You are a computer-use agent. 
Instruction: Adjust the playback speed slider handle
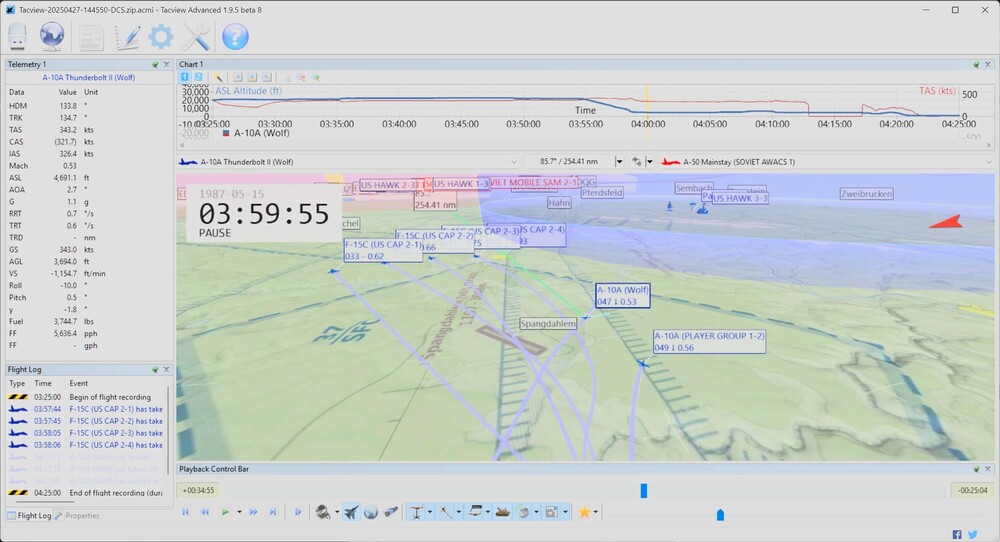(x=720, y=515)
